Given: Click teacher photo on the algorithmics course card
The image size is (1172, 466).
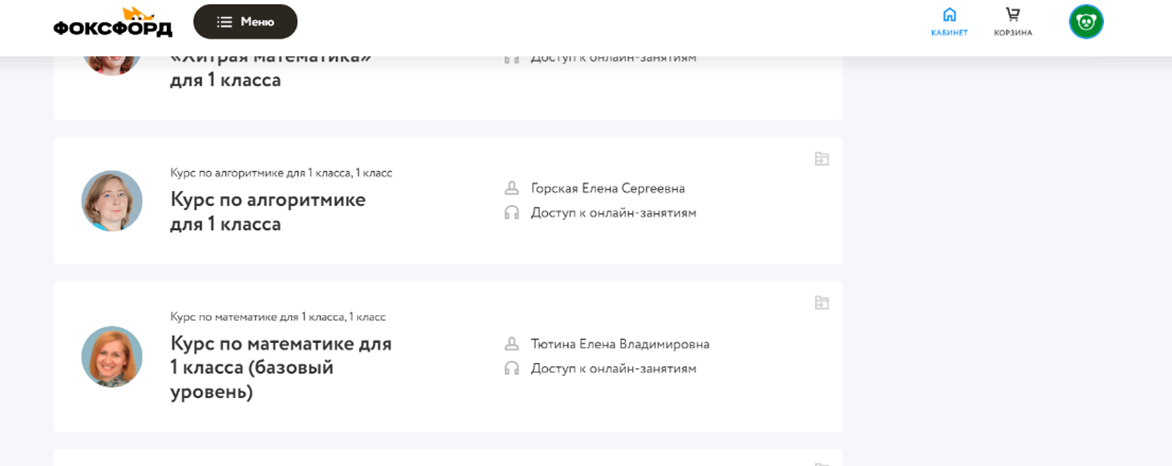Looking at the screenshot, I should [x=112, y=201].
